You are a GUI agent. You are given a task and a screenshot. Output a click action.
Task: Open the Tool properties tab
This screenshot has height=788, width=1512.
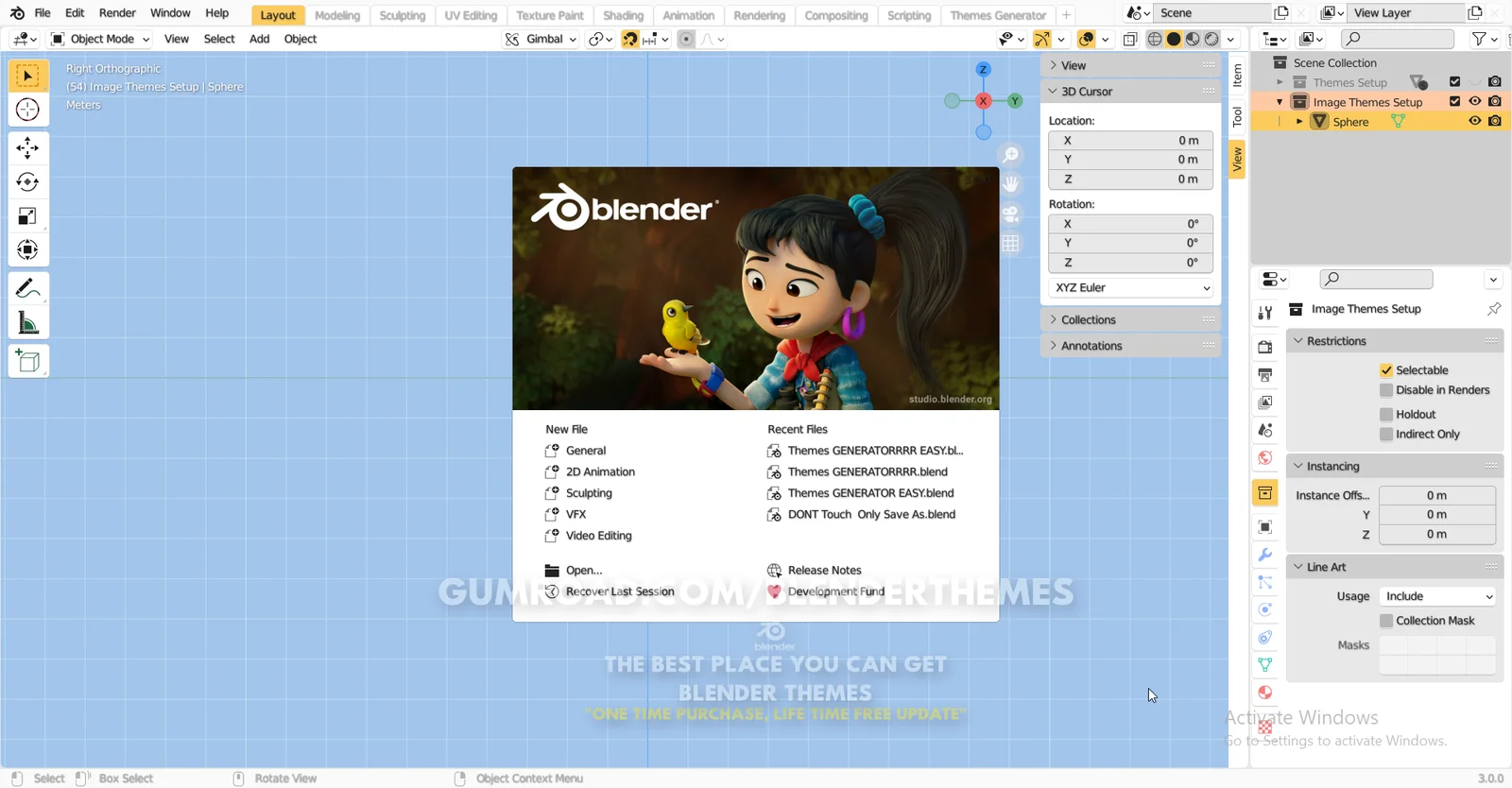(1265, 313)
